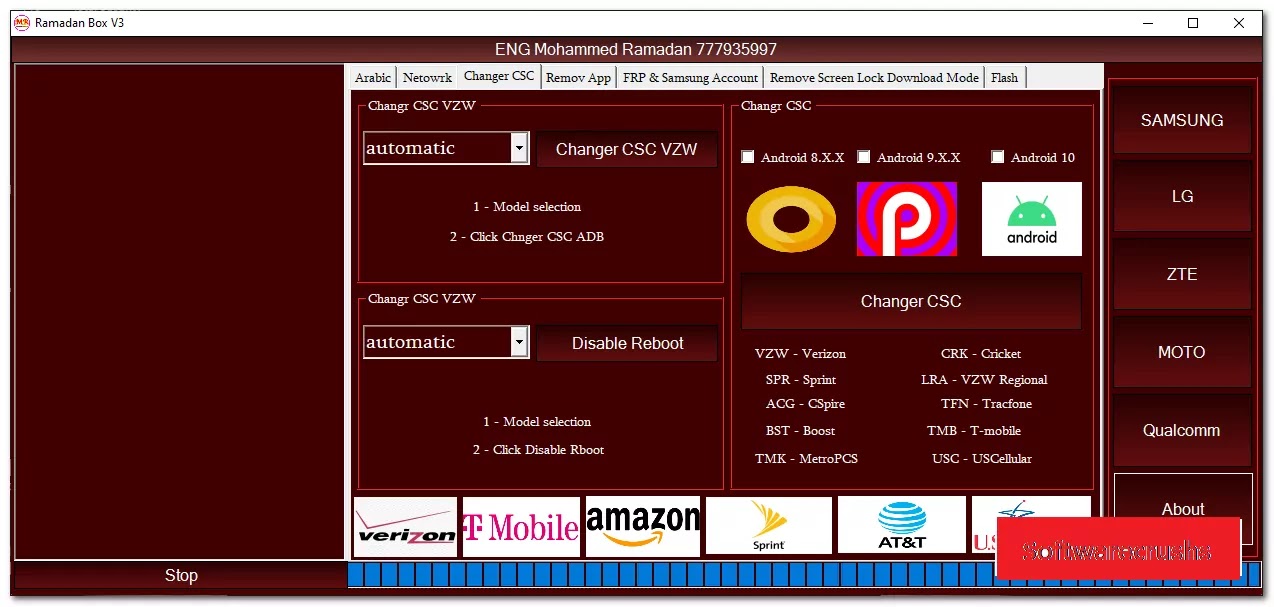Click the 'TMK - MetroPCS' text
The image size is (1274, 607).
tap(806, 458)
